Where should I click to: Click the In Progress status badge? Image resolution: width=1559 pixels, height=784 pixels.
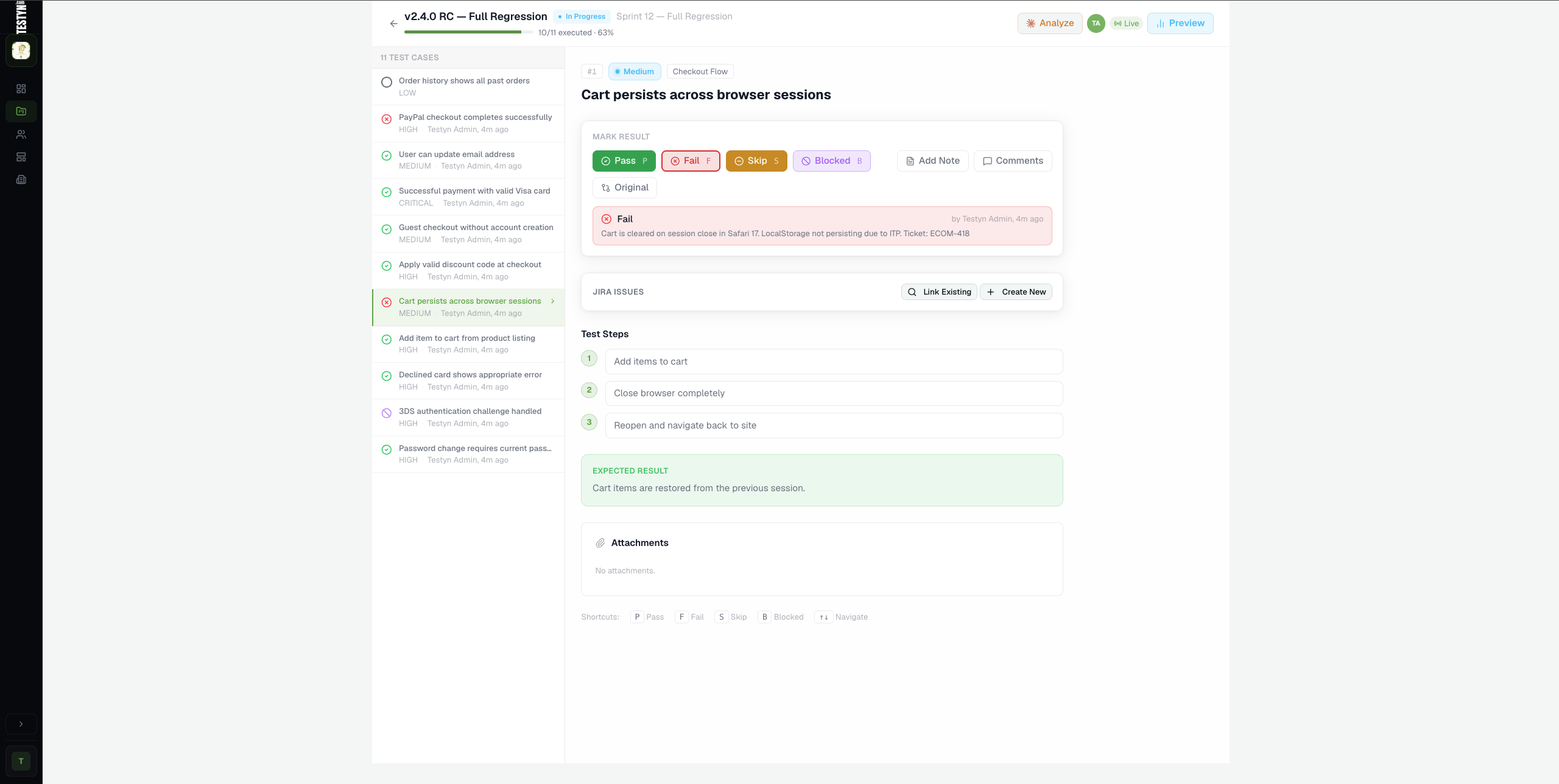click(582, 16)
